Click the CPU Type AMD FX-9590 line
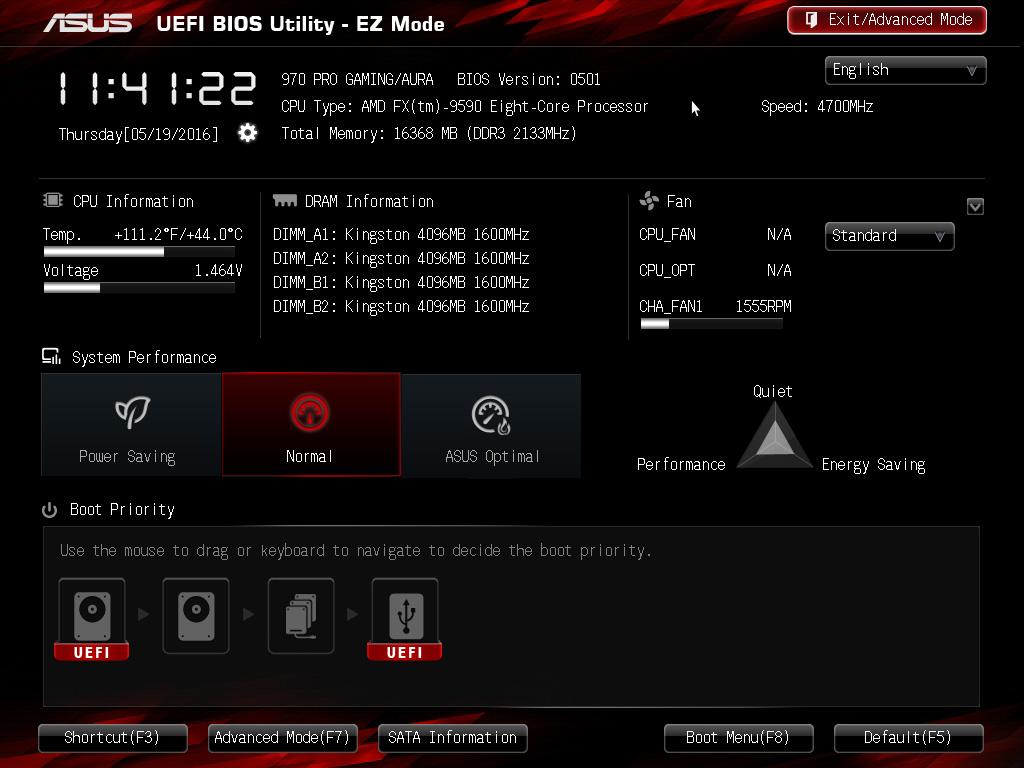Screen dimensions: 1024x768 pos(464,106)
